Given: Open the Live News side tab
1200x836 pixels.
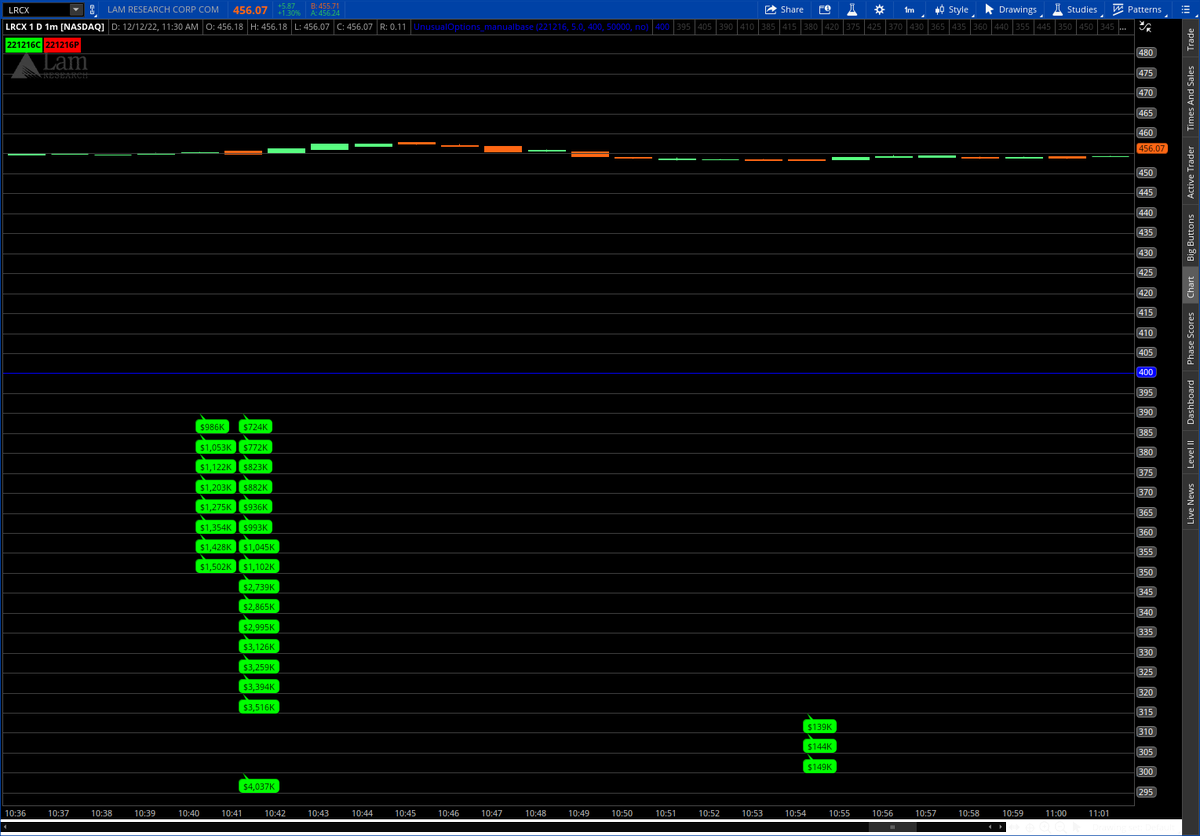Looking at the screenshot, I should coord(1190,503).
